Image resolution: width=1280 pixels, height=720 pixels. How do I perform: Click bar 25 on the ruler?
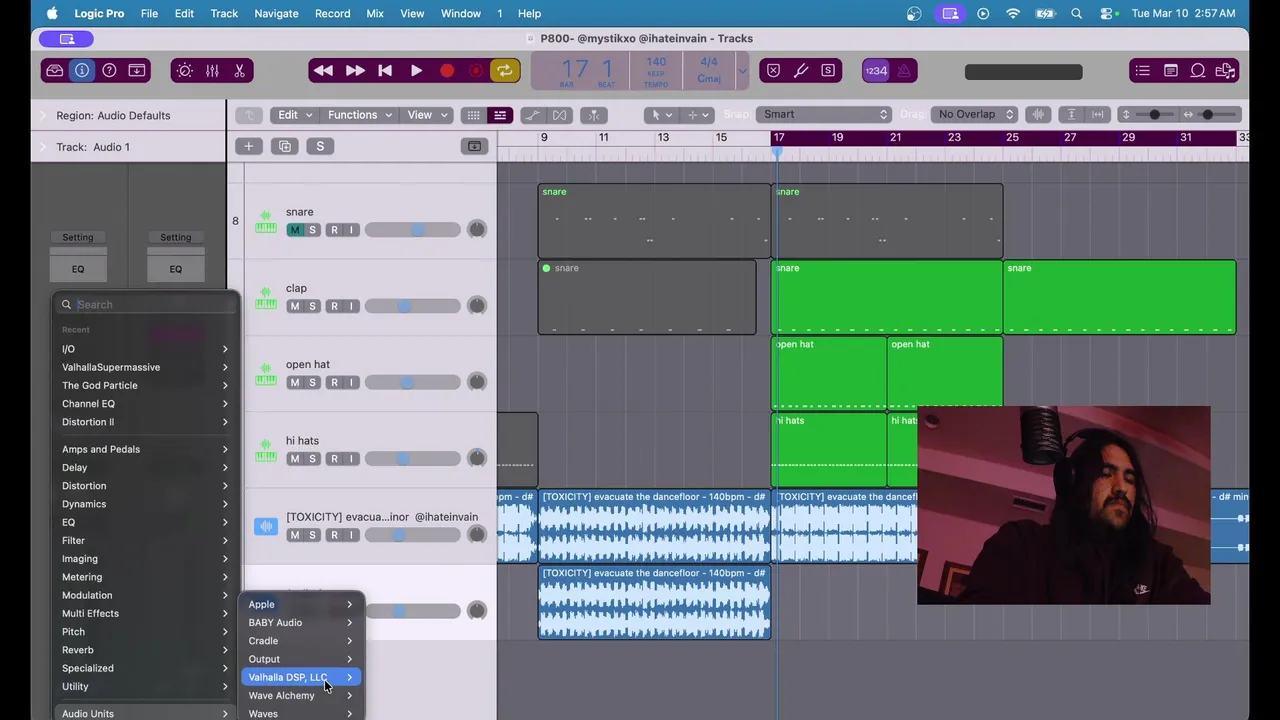tap(1012, 137)
